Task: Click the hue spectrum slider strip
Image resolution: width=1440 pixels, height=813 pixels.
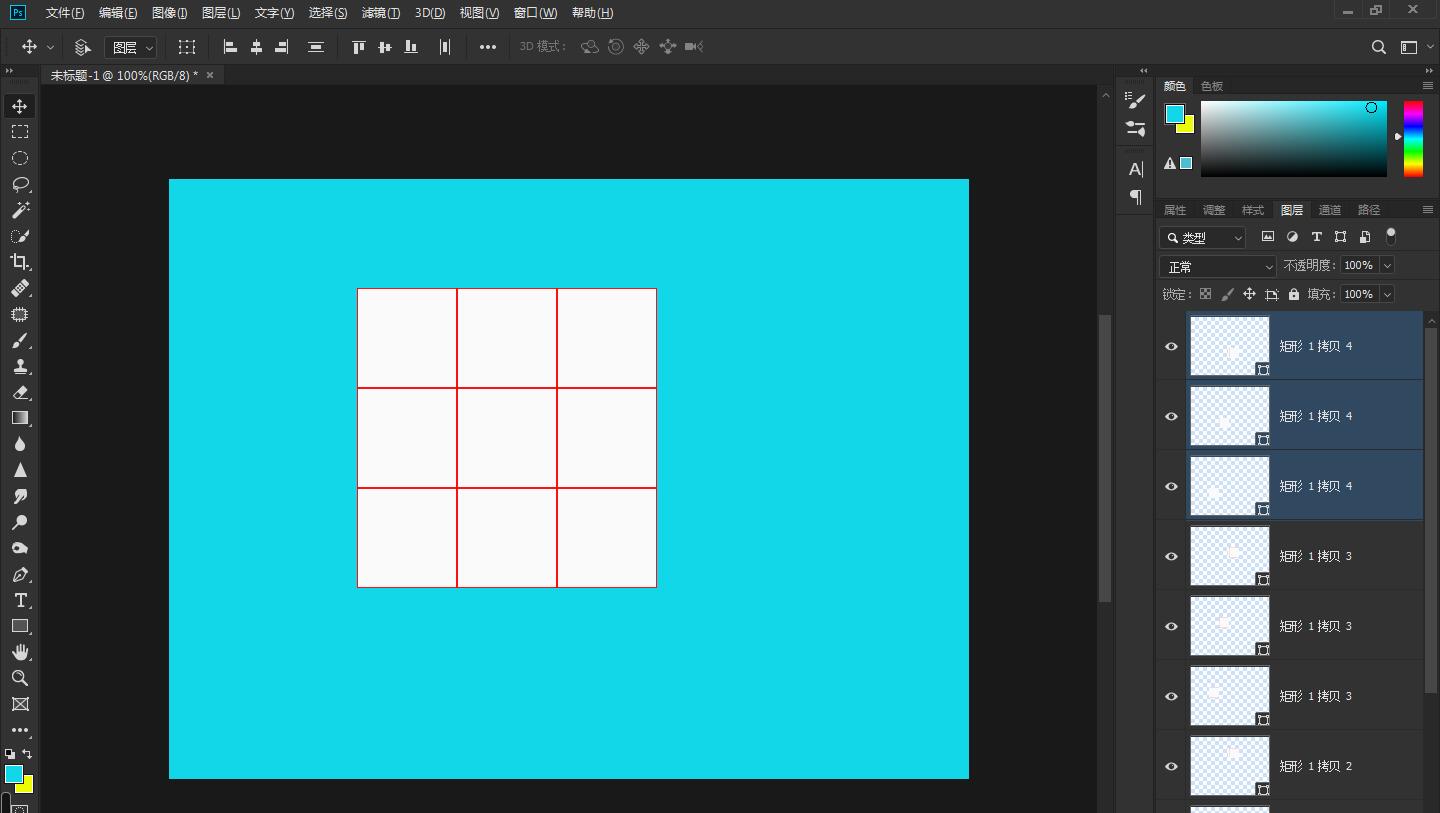Action: pos(1412,138)
